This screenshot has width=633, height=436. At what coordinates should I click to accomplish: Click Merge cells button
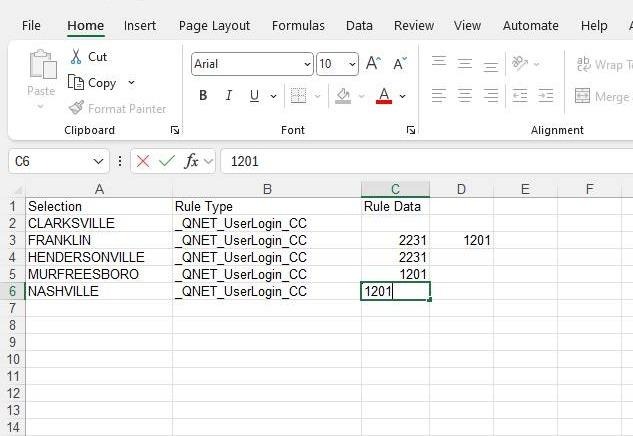pyautogui.click(x=603, y=96)
